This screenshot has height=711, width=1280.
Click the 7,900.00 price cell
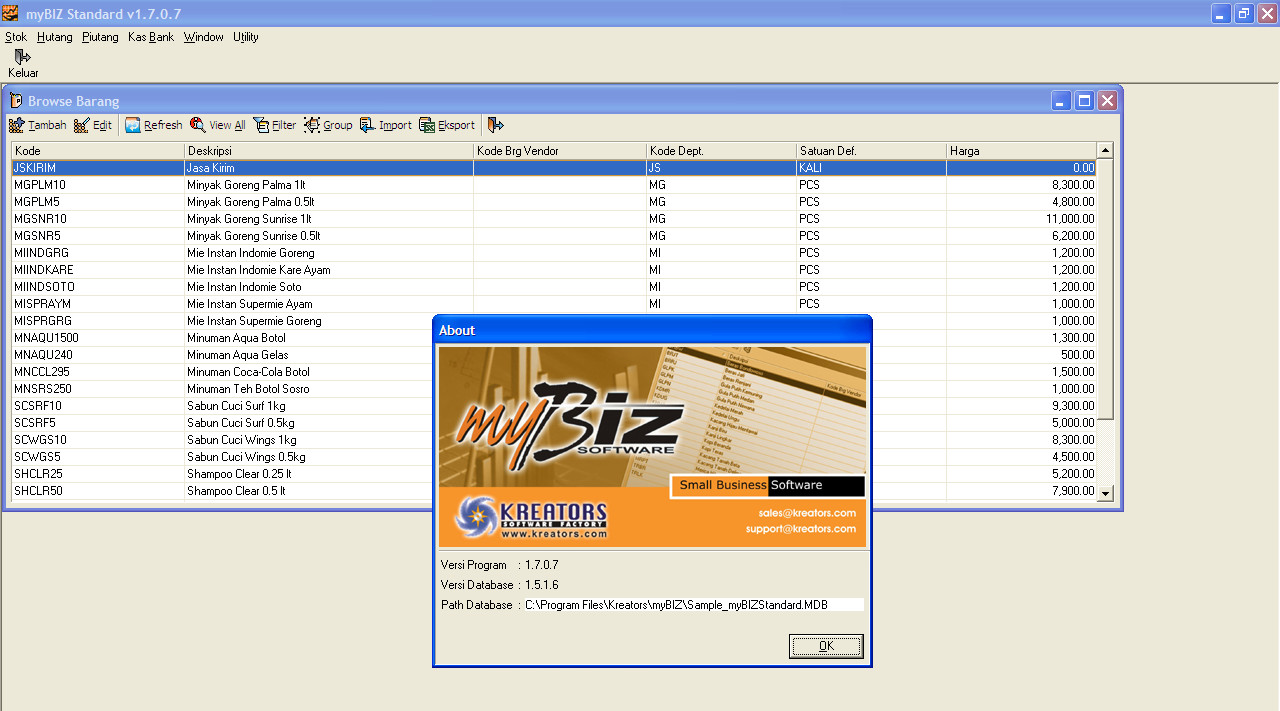click(x=1021, y=491)
